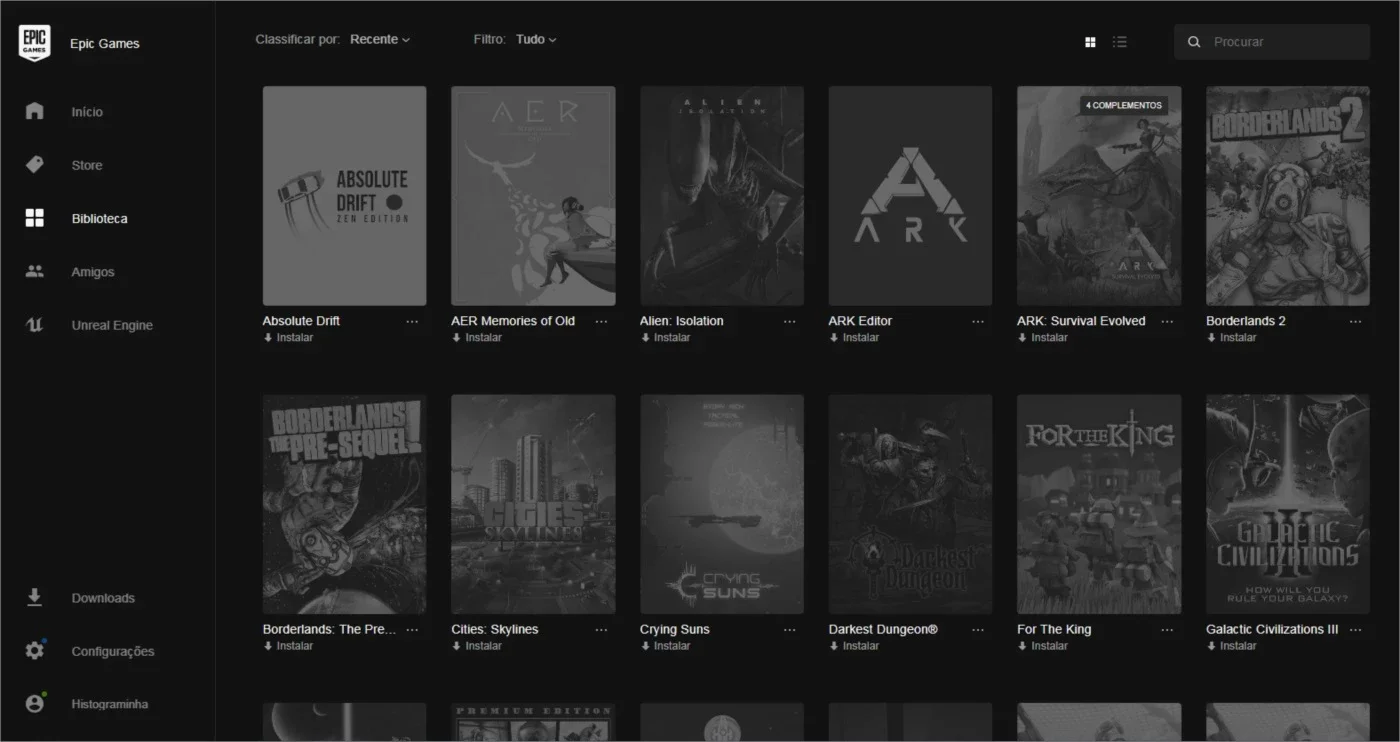Select the AER Memories of Old cover
This screenshot has width=1400, height=742.
pyautogui.click(x=533, y=196)
